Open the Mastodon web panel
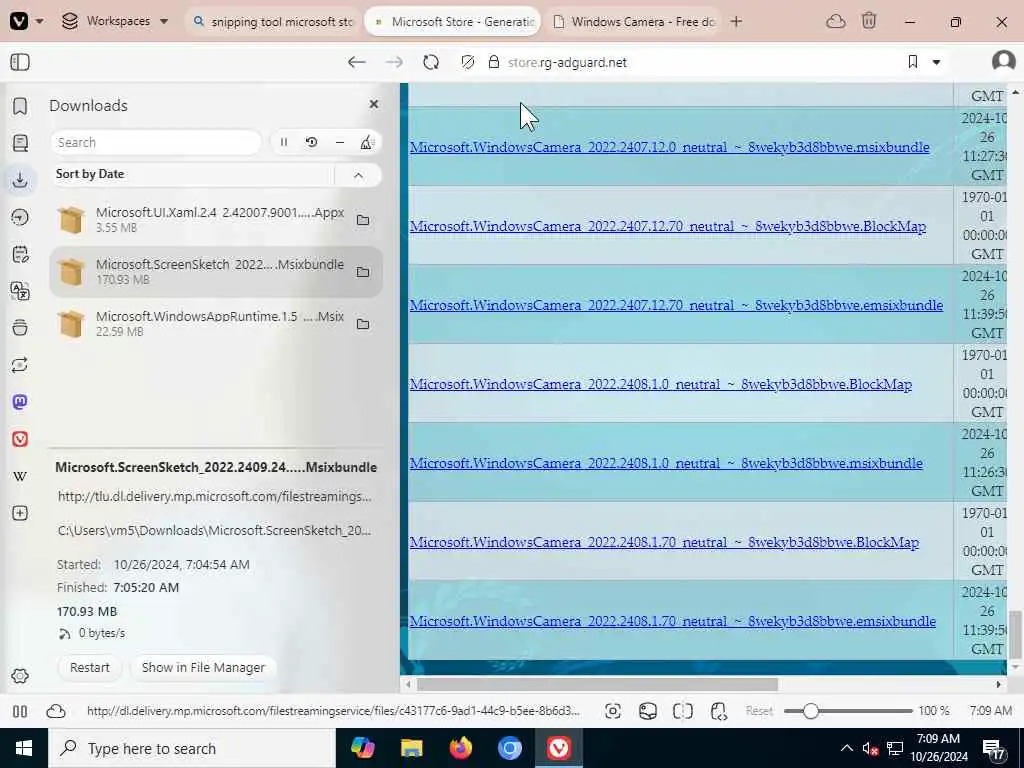Screen dimensions: 1024x768 point(20,402)
